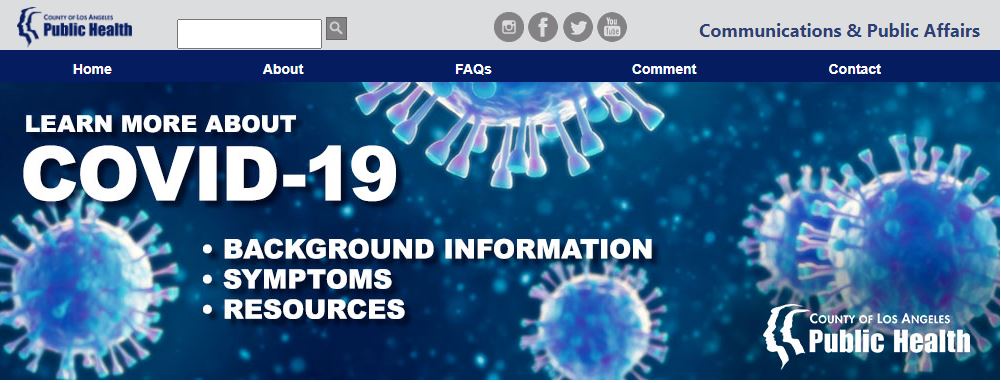
Task: Open the Contact navigation item
Action: point(854,69)
